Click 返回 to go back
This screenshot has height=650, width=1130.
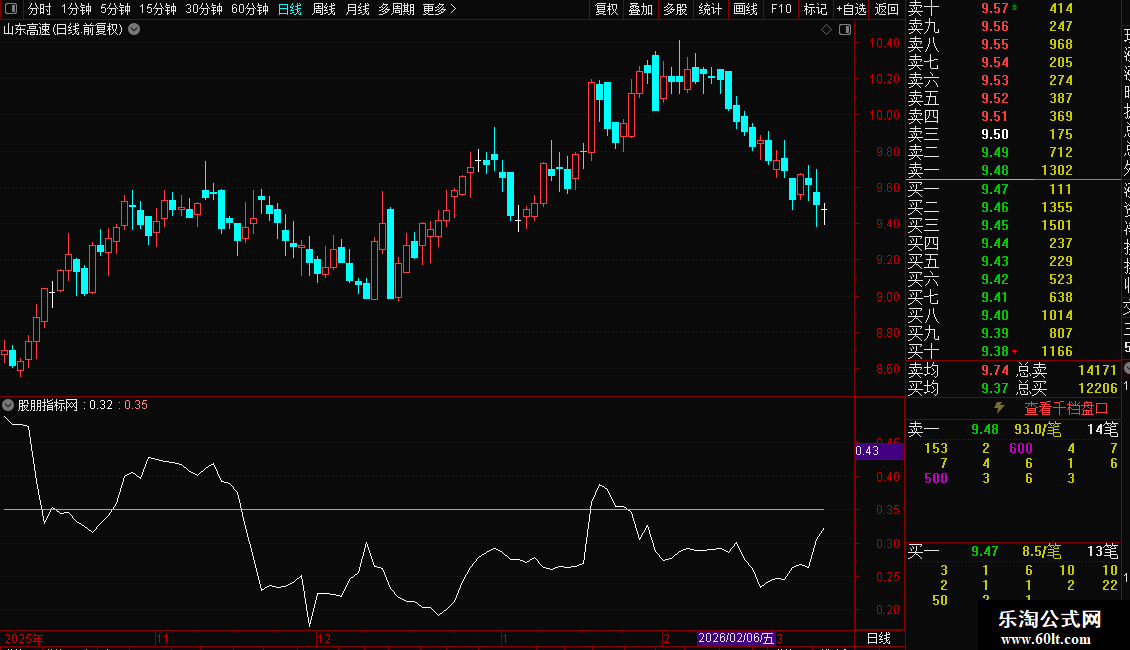point(886,9)
